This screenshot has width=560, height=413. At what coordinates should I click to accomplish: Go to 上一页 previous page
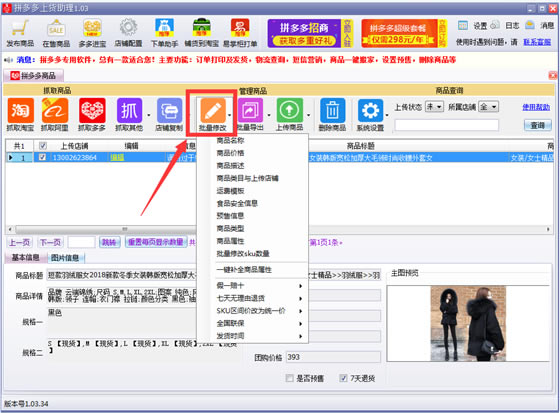[x=19, y=242]
